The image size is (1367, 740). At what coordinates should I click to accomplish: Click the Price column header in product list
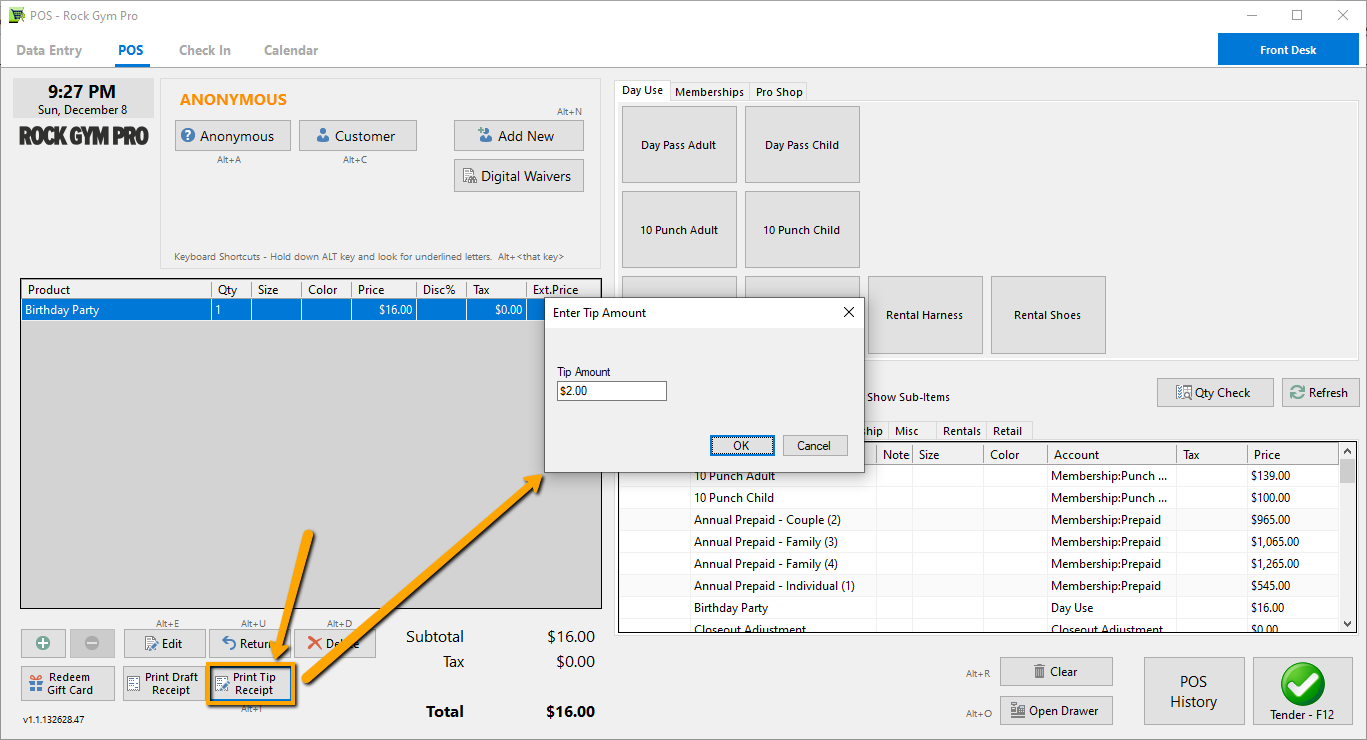[x=1293, y=454]
